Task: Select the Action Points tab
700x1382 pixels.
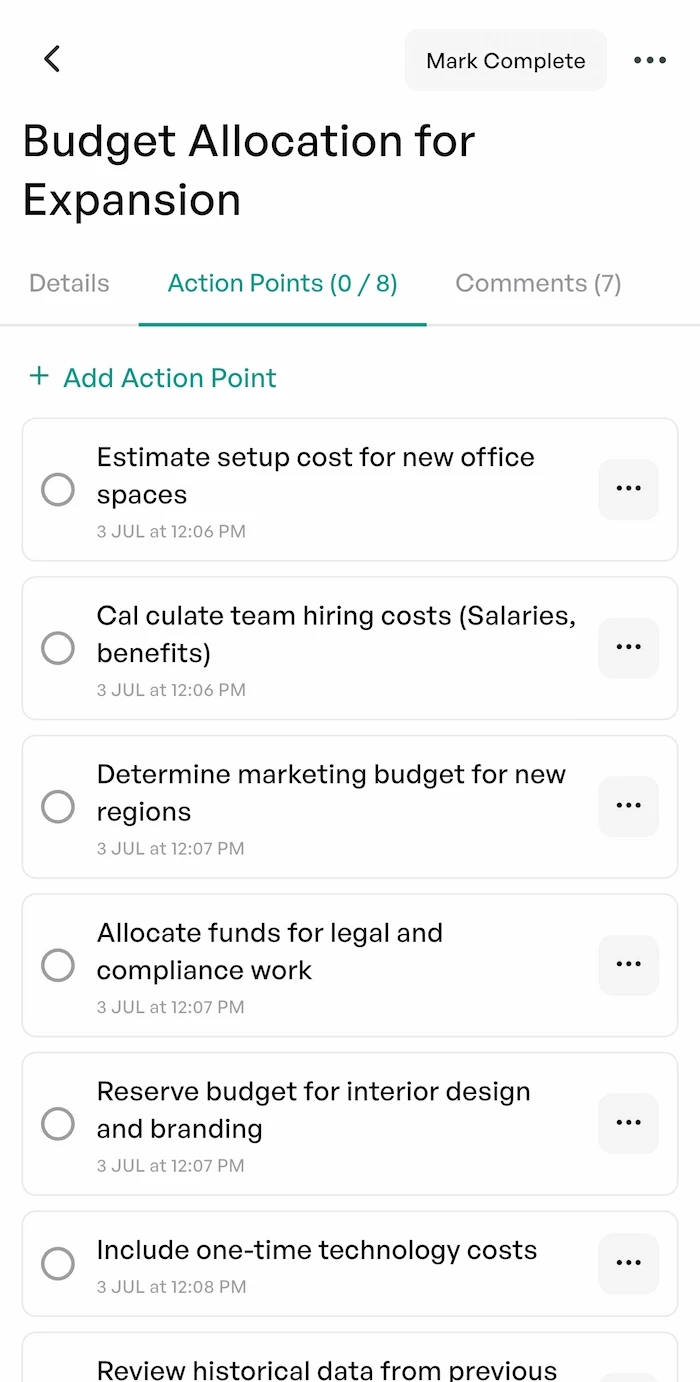Action: coord(282,283)
